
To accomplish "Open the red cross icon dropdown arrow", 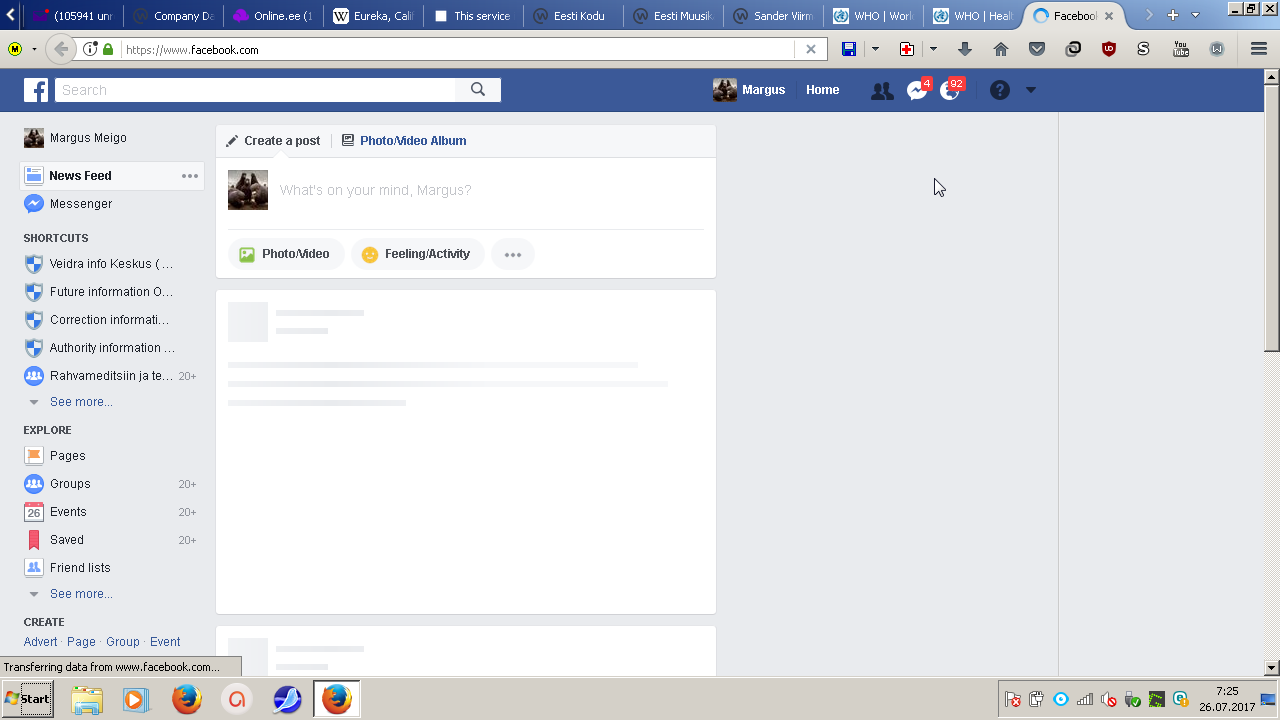I will (933, 49).
